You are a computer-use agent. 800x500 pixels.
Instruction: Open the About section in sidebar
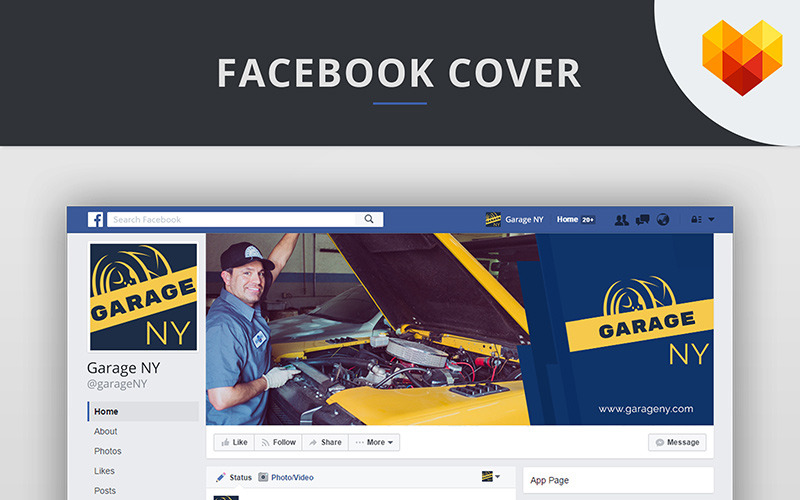(106, 431)
